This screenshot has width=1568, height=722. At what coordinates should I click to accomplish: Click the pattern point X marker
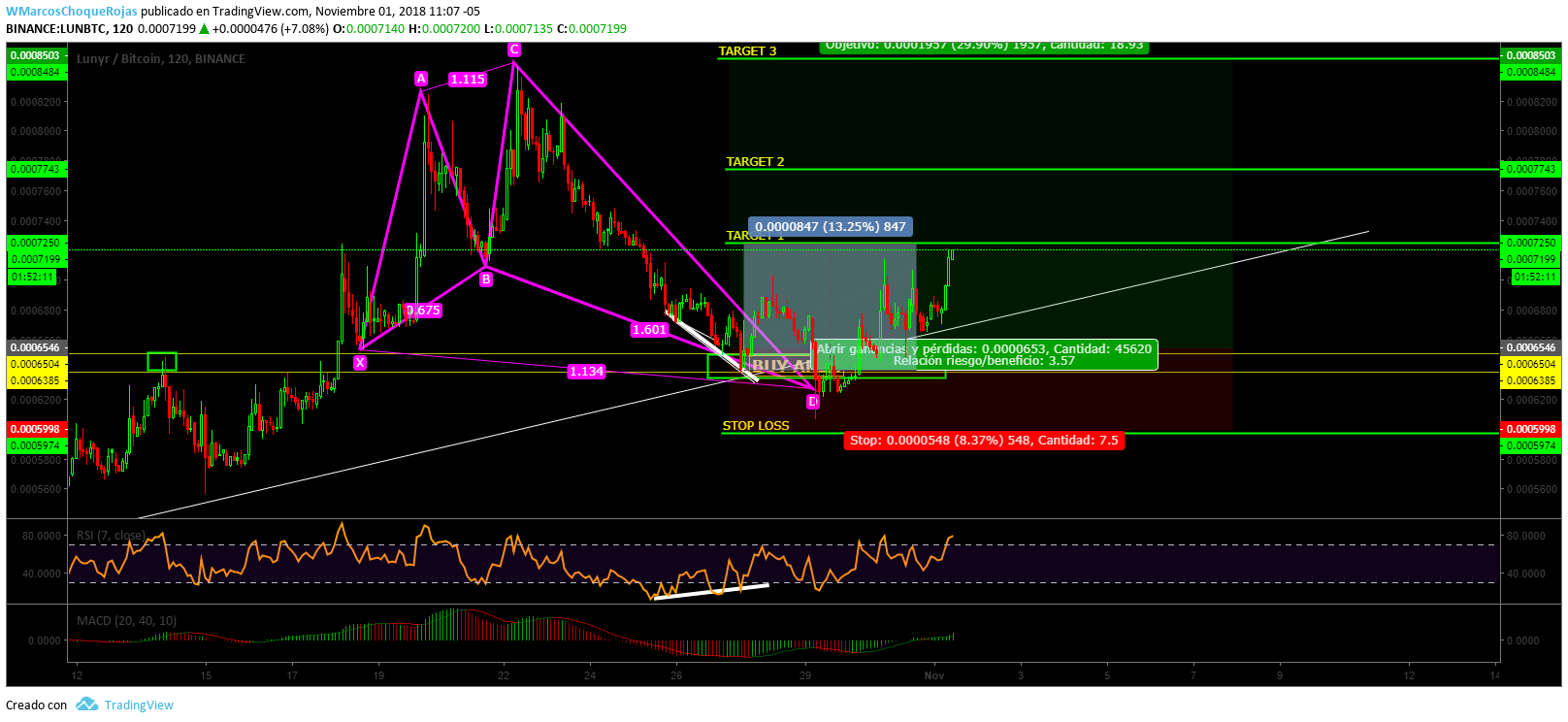360,363
